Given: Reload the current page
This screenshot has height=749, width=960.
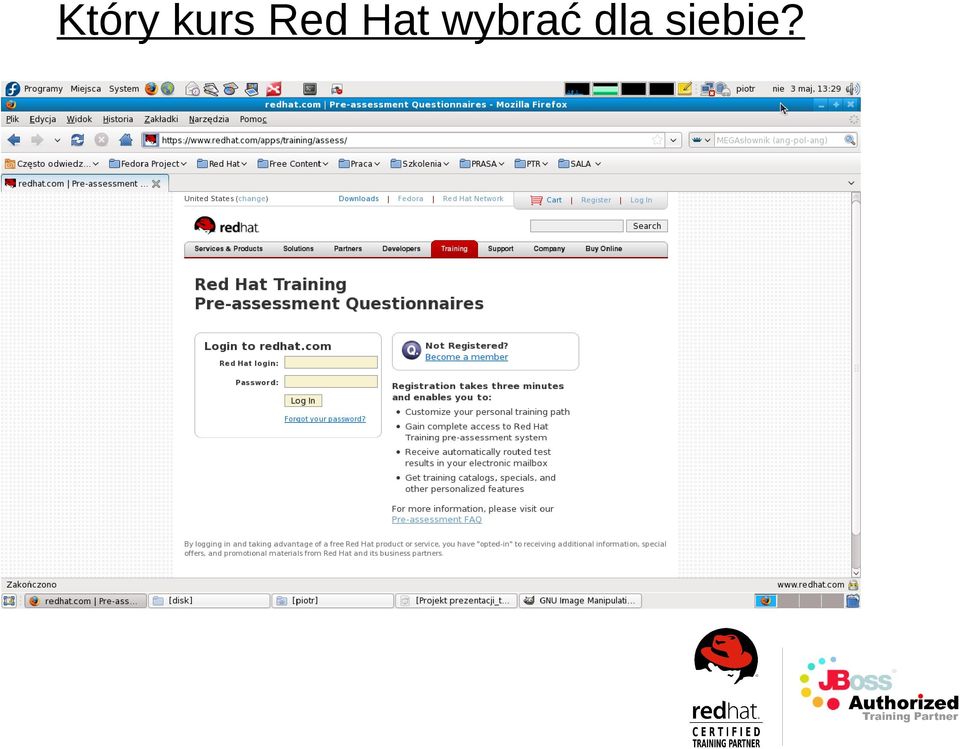Looking at the screenshot, I should click(77, 140).
